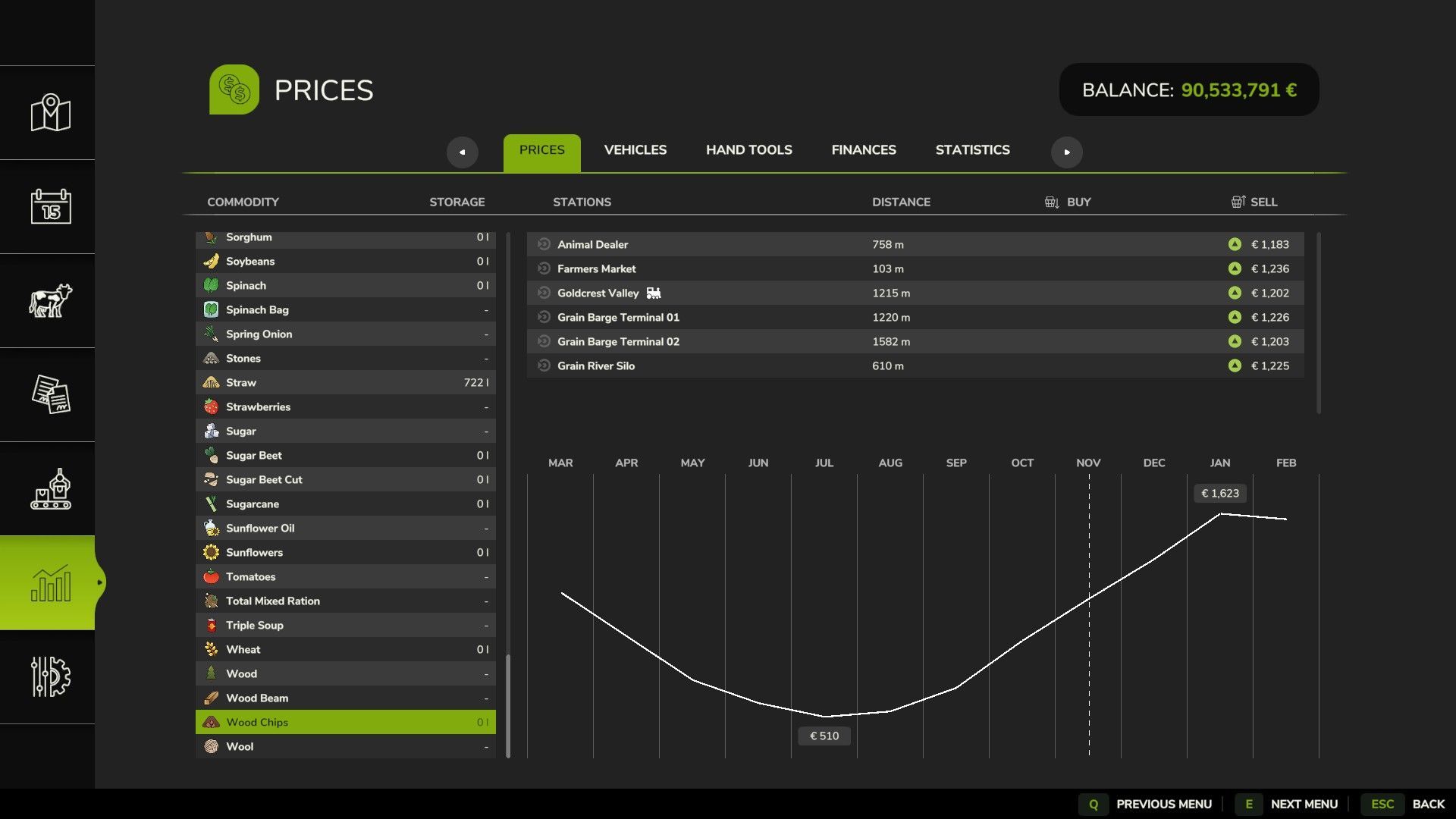Expand sidebar arrow beside statistics icon
1456x819 pixels.
point(100,583)
